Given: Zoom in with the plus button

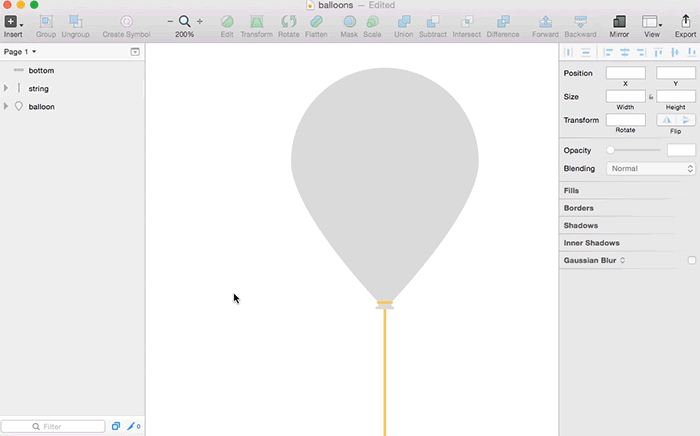Looking at the screenshot, I should pyautogui.click(x=200, y=21).
